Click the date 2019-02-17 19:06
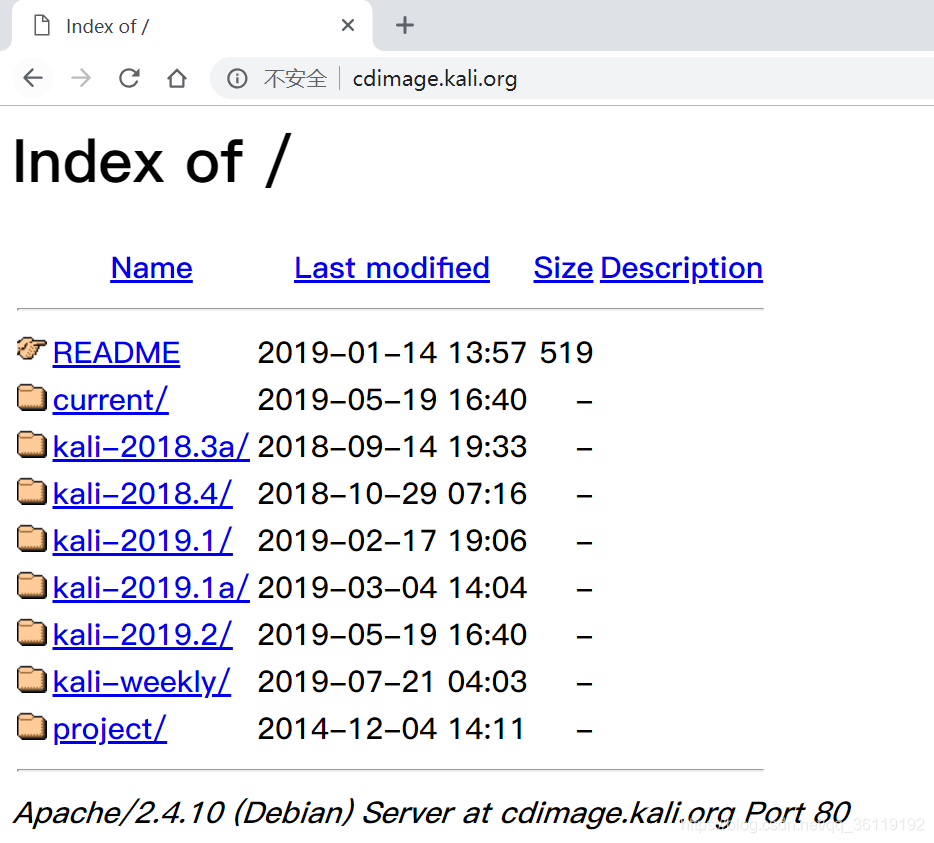This screenshot has height=843, width=934. [392, 541]
